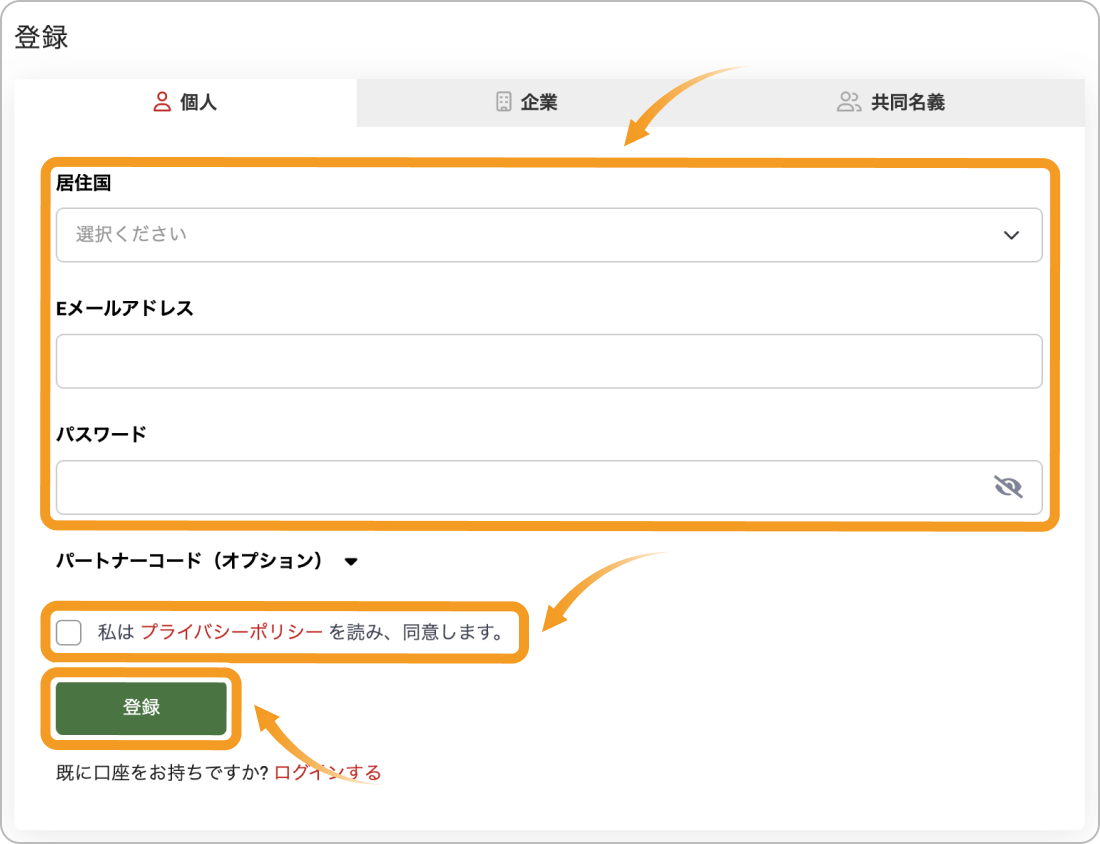Image resolution: width=1100 pixels, height=844 pixels.
Task: Click the 既に口座をお持ちですか? text
Action: (163, 772)
